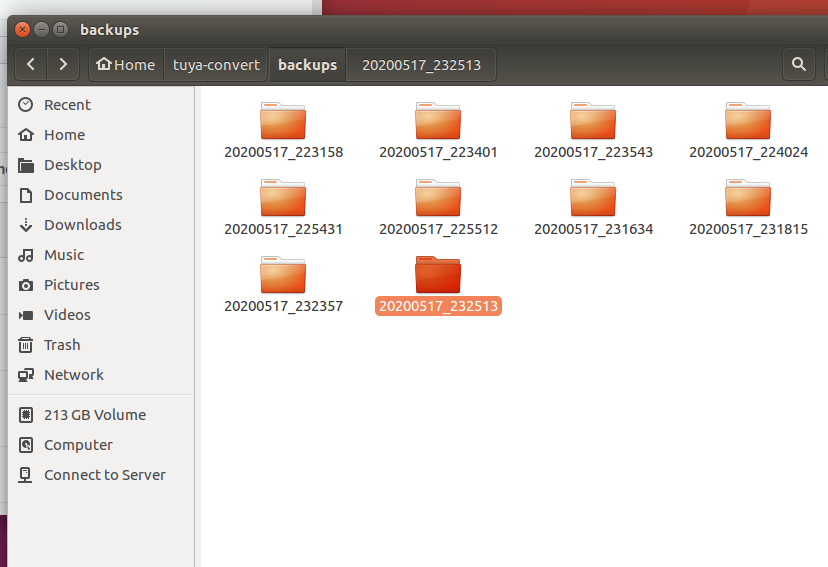Select the backups path bar segment
Image resolution: width=828 pixels, height=567 pixels.
point(307,64)
